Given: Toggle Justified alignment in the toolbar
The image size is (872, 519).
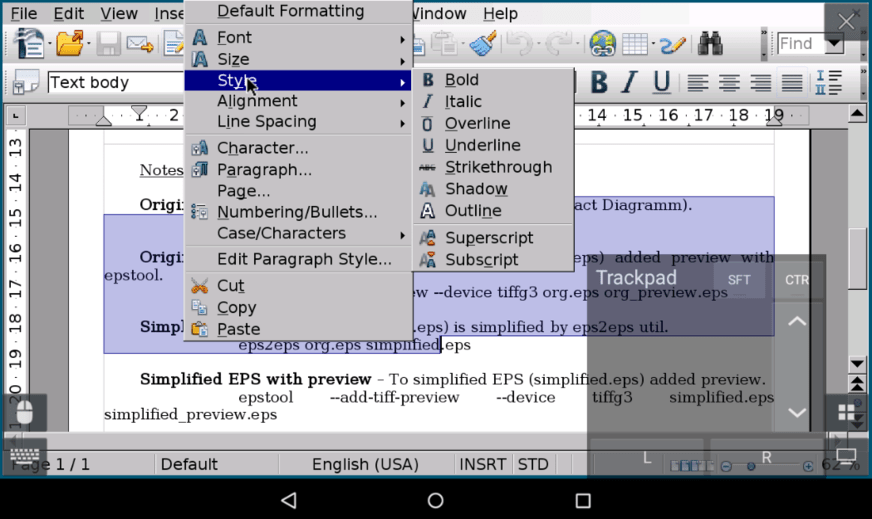Looking at the screenshot, I should tap(792, 82).
